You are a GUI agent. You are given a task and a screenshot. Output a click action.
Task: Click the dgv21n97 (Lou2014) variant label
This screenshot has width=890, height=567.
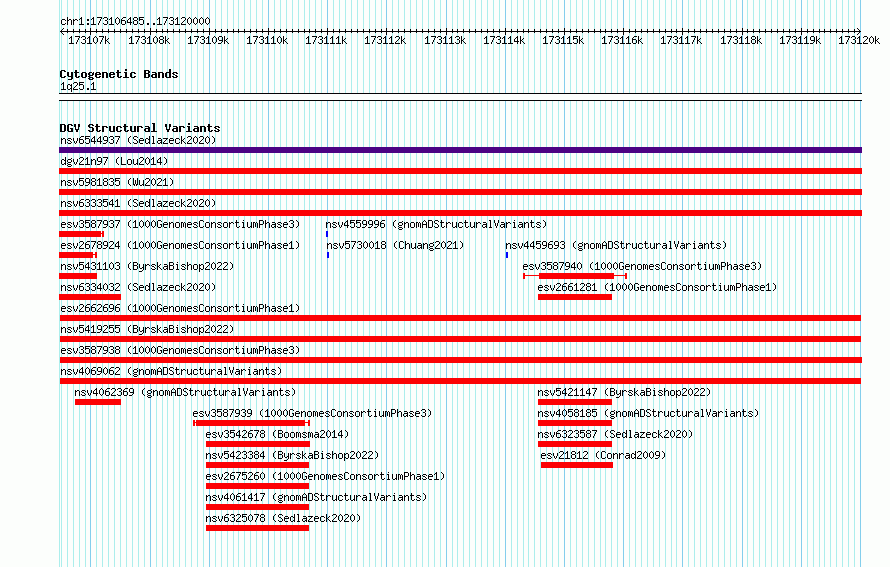[x=114, y=161]
